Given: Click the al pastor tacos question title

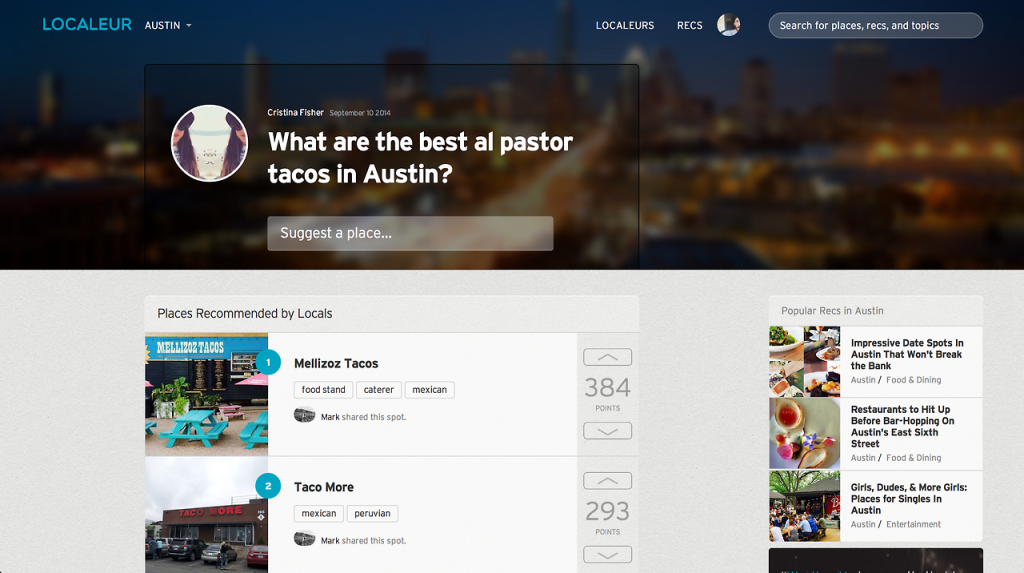Looking at the screenshot, I should [420, 157].
